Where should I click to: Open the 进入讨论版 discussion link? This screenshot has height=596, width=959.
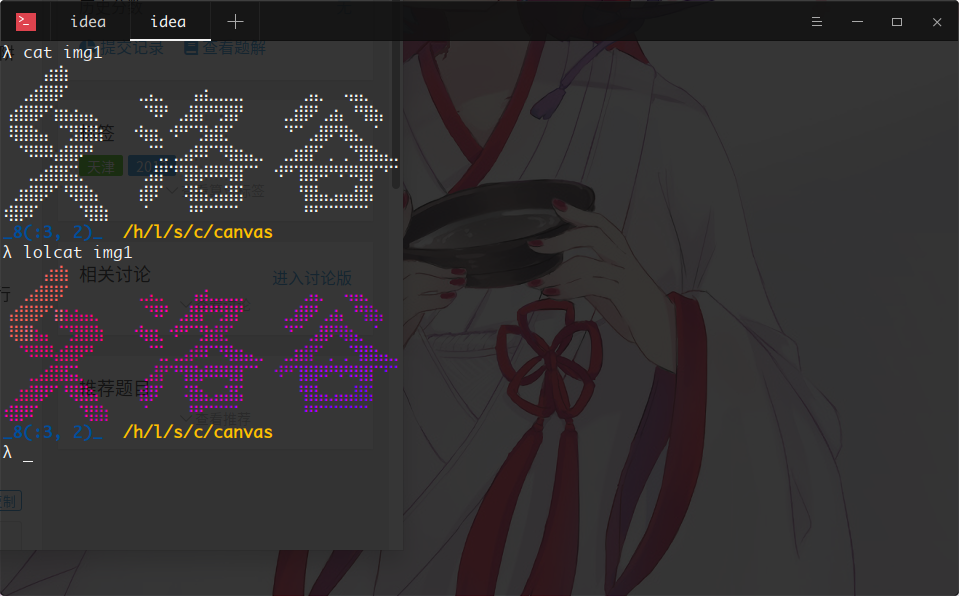point(313,277)
